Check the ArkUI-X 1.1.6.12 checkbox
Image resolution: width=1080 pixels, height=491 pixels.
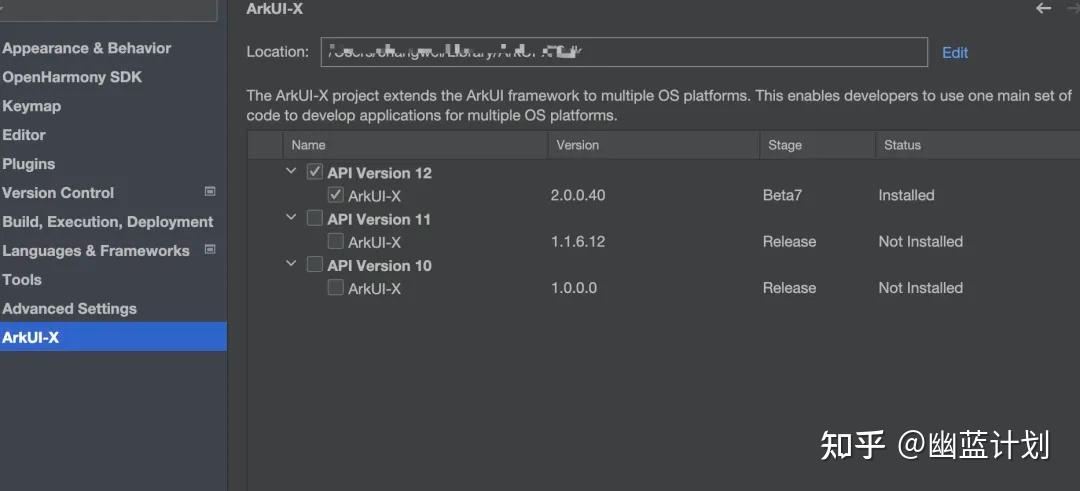[335, 241]
